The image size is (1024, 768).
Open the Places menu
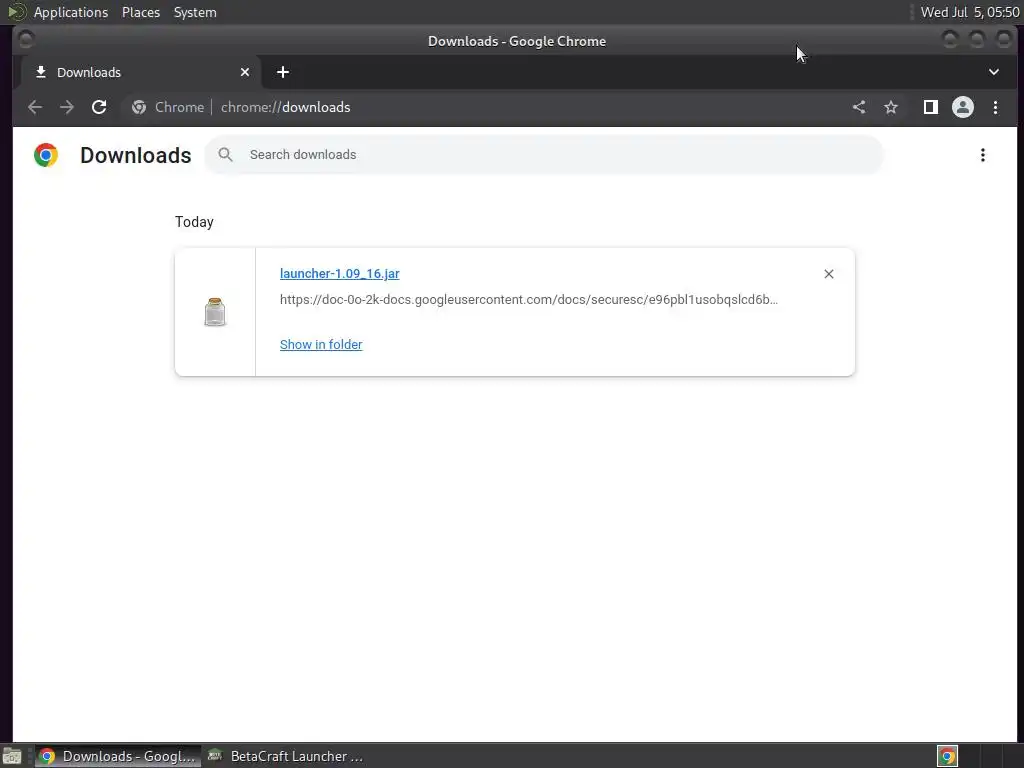tap(141, 12)
